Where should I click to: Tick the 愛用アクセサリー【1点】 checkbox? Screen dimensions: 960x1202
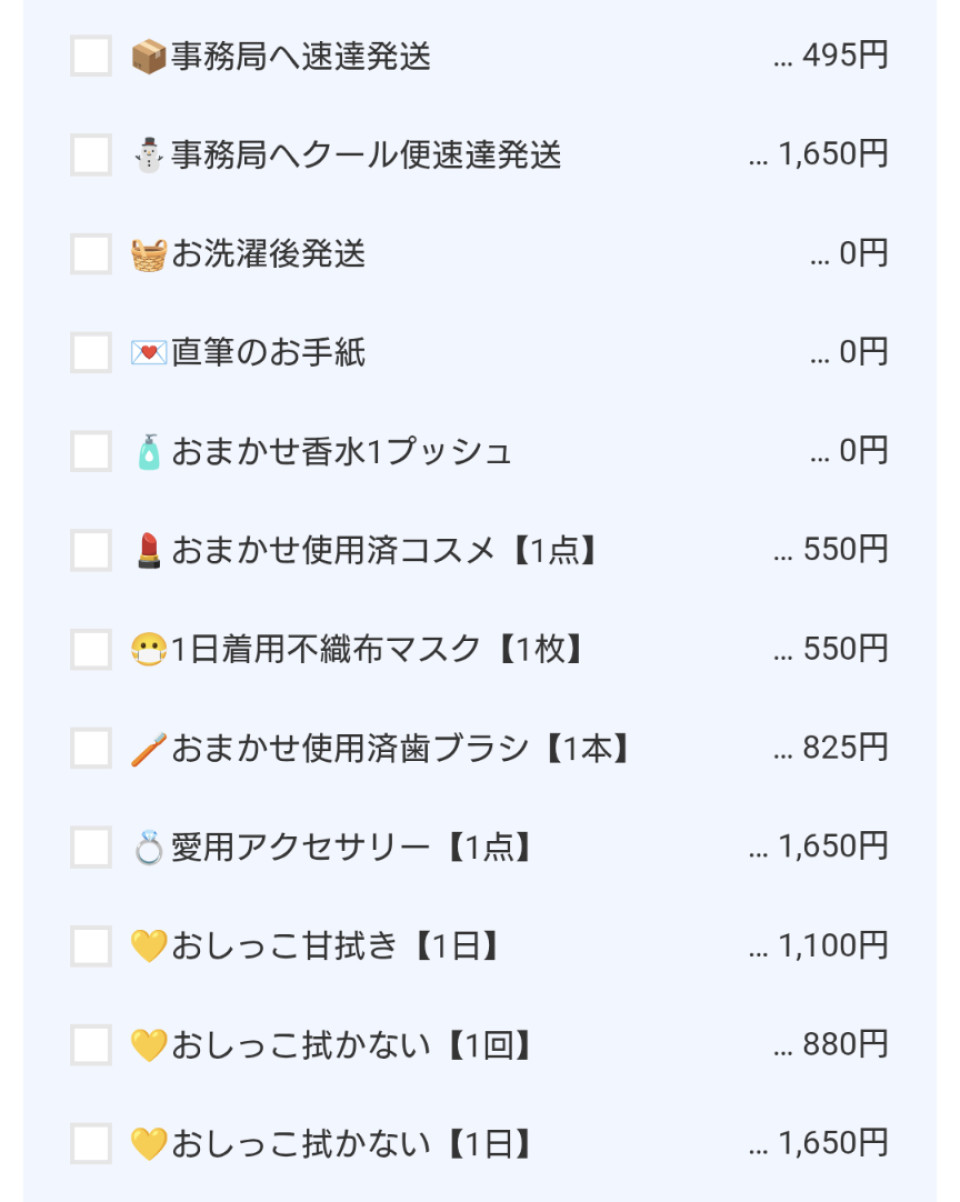coord(91,847)
